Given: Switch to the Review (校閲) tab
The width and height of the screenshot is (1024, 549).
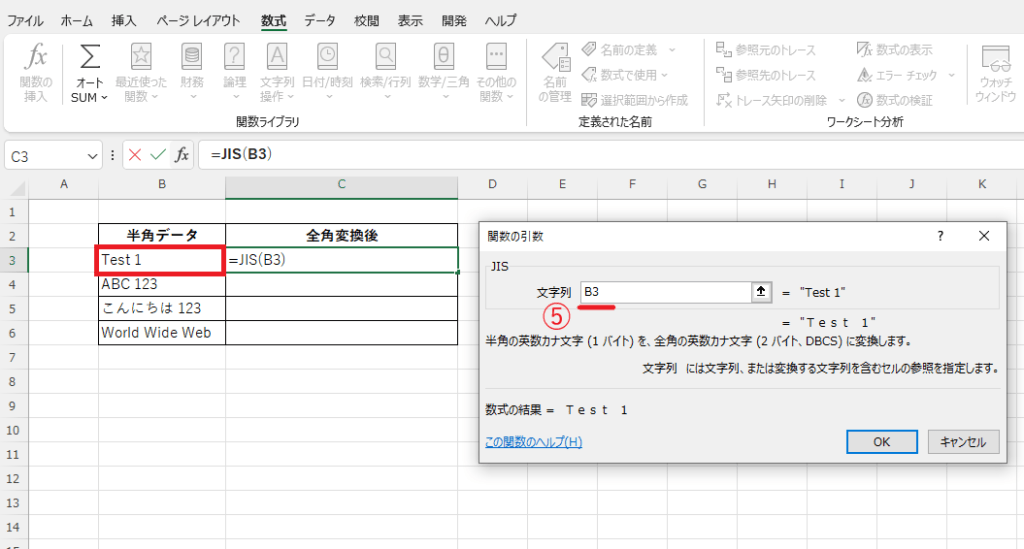Looking at the screenshot, I should tap(366, 21).
